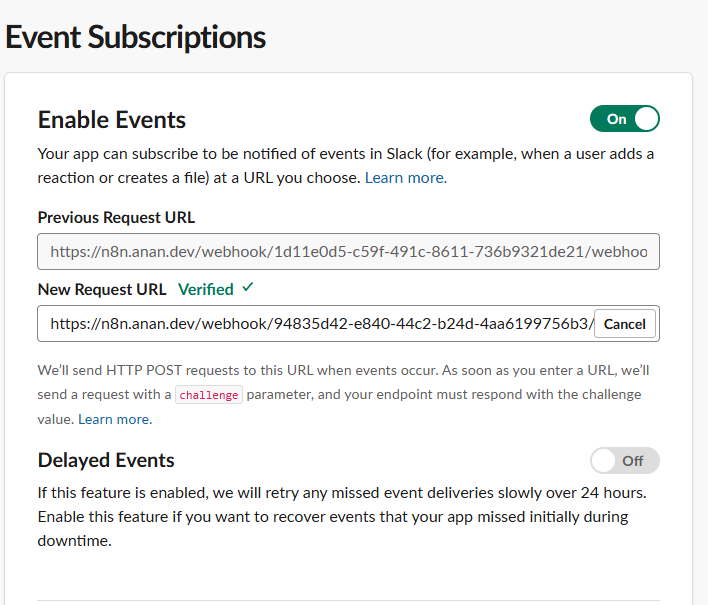Click the Off label inside the grey switch
Screen dimensions: 708x605
point(633,461)
